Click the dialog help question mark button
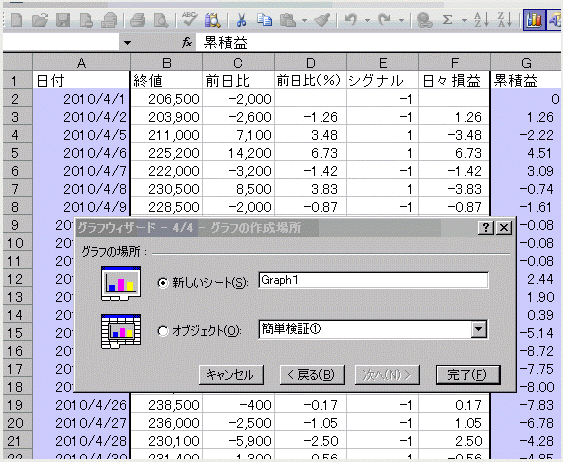This screenshot has width=563, height=462. [x=486, y=227]
